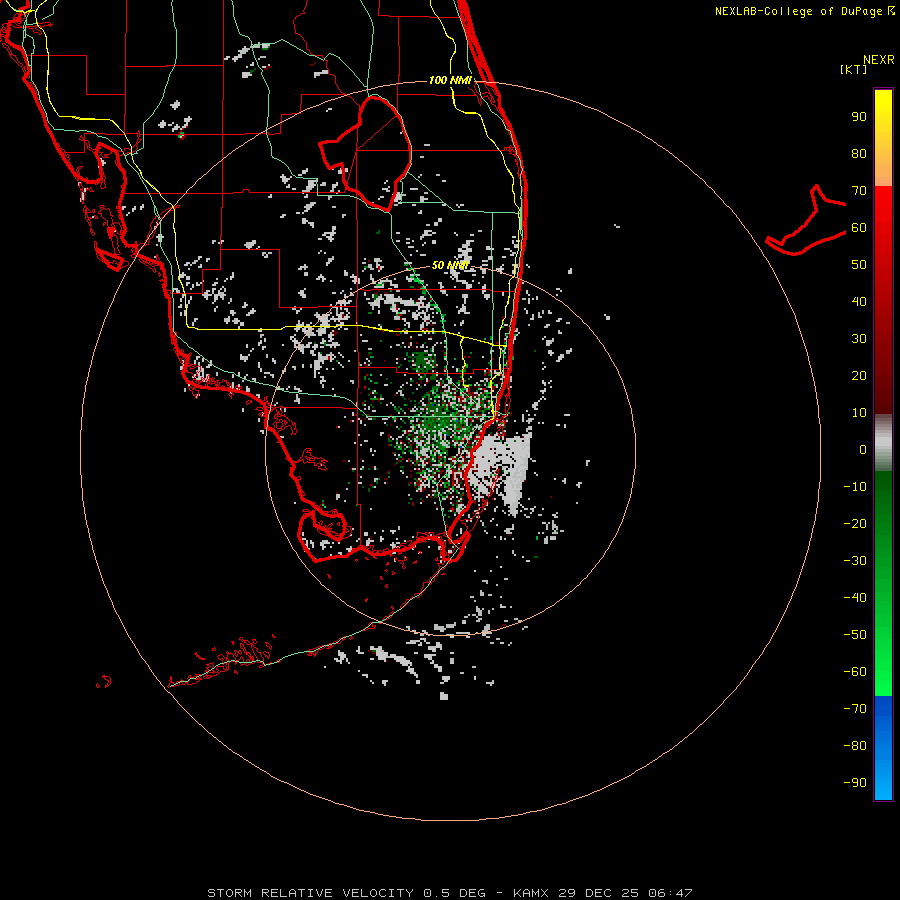
Task: Click the positive 70 scale label
Action: tap(859, 191)
